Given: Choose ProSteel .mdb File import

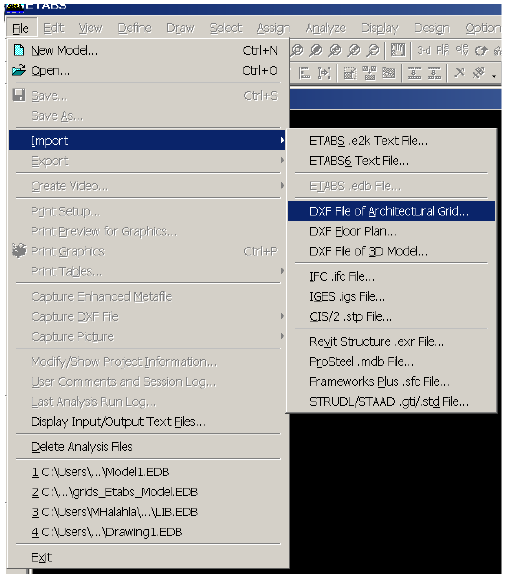Looking at the screenshot, I should pos(391,362).
